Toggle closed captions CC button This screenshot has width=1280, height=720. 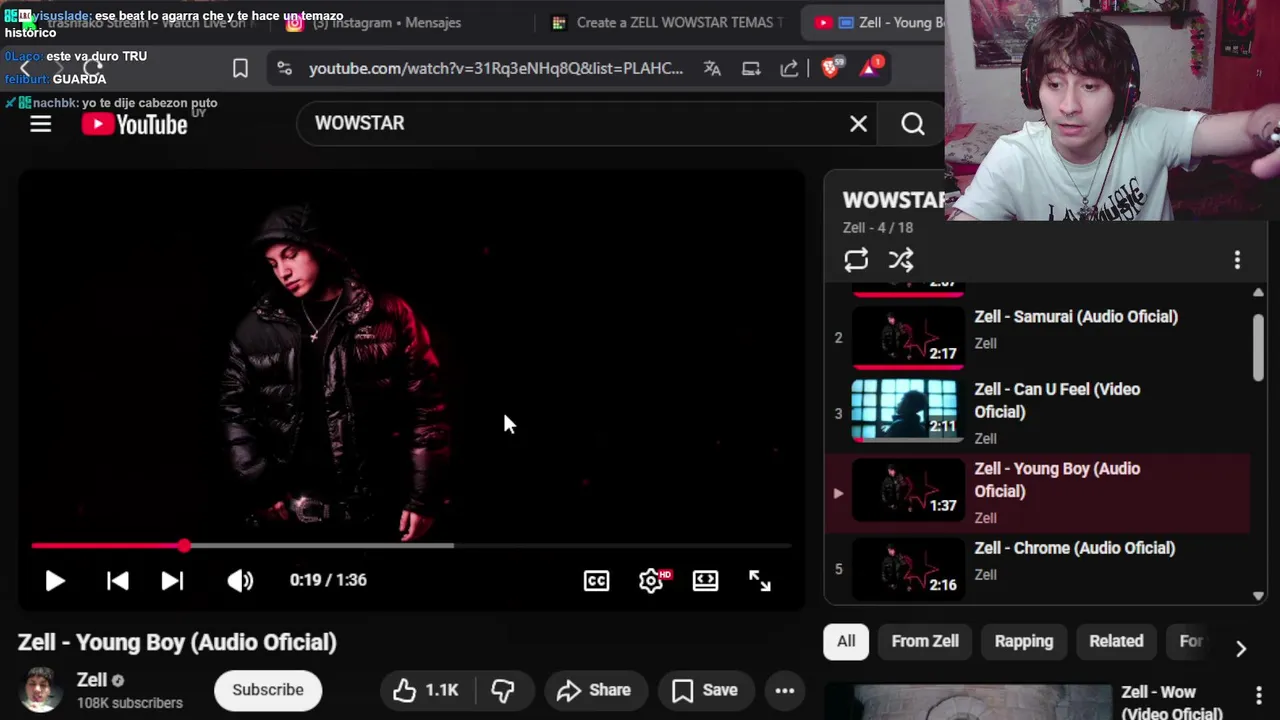click(x=596, y=580)
